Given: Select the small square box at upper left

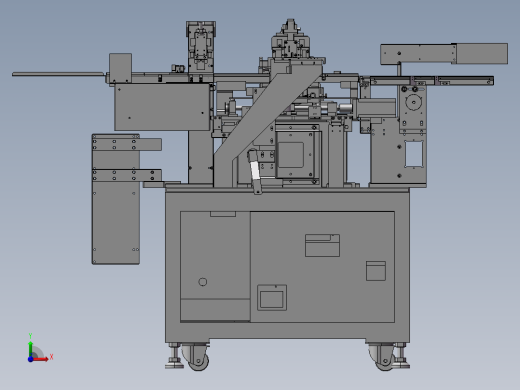Looking at the screenshot, I should (120, 68).
